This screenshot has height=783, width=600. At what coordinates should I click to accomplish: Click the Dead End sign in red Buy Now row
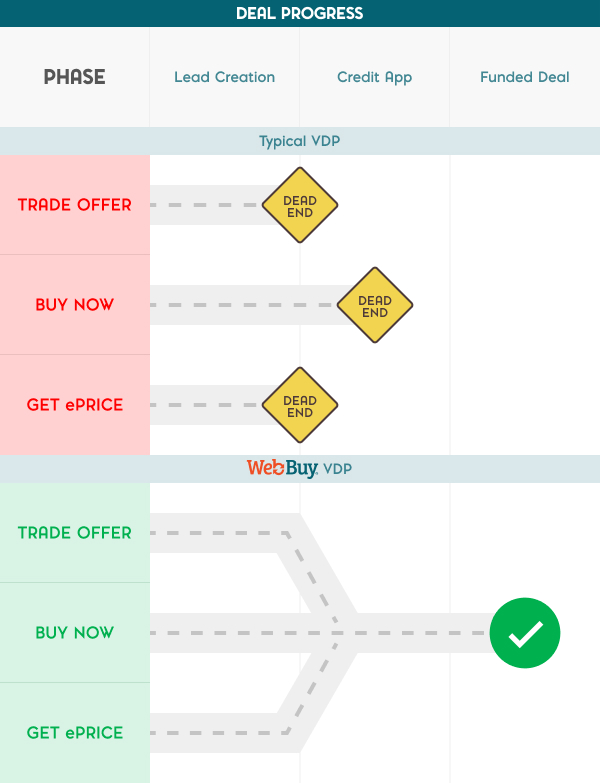coord(375,306)
